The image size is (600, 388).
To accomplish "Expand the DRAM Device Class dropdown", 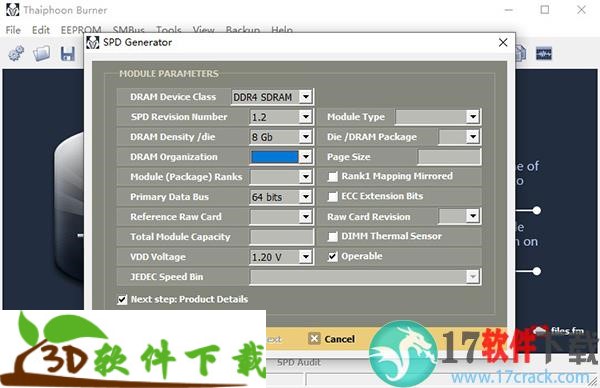I will (305, 97).
